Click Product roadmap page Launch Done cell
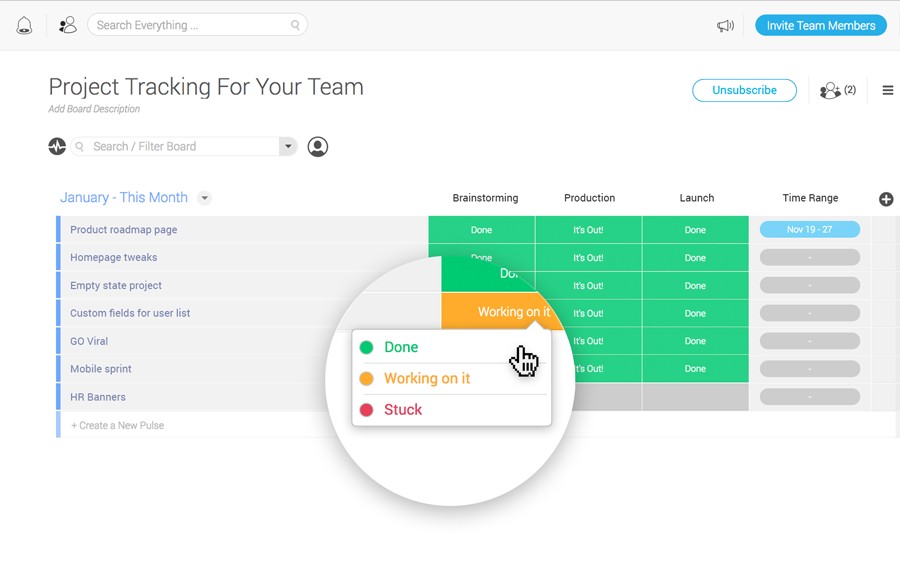 695,230
